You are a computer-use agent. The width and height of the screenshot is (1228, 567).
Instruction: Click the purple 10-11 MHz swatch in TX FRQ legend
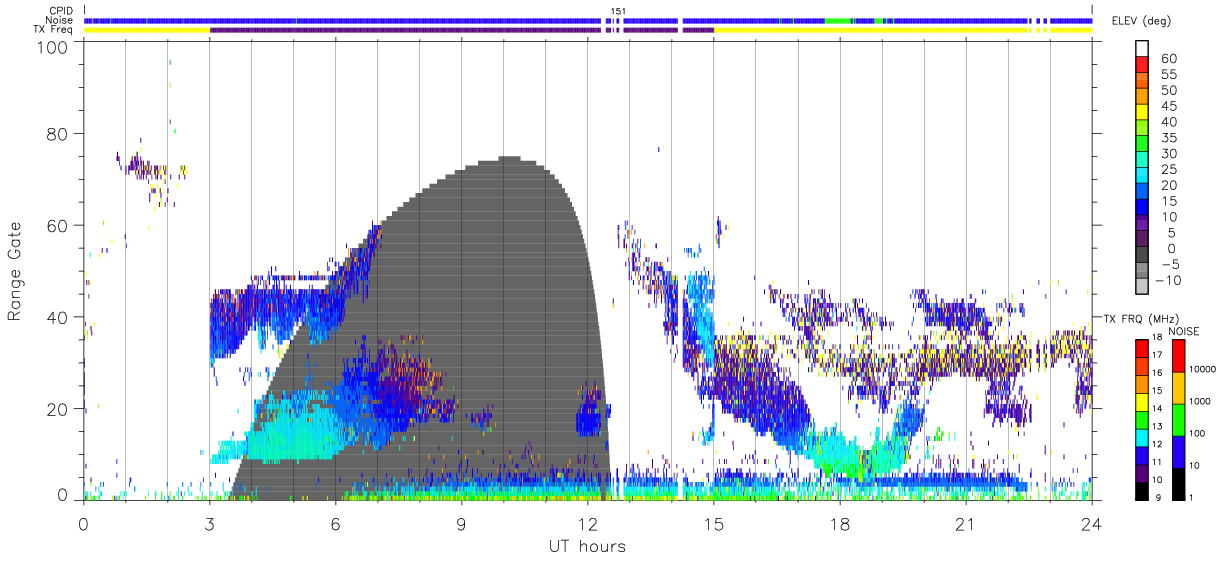coord(1142,472)
